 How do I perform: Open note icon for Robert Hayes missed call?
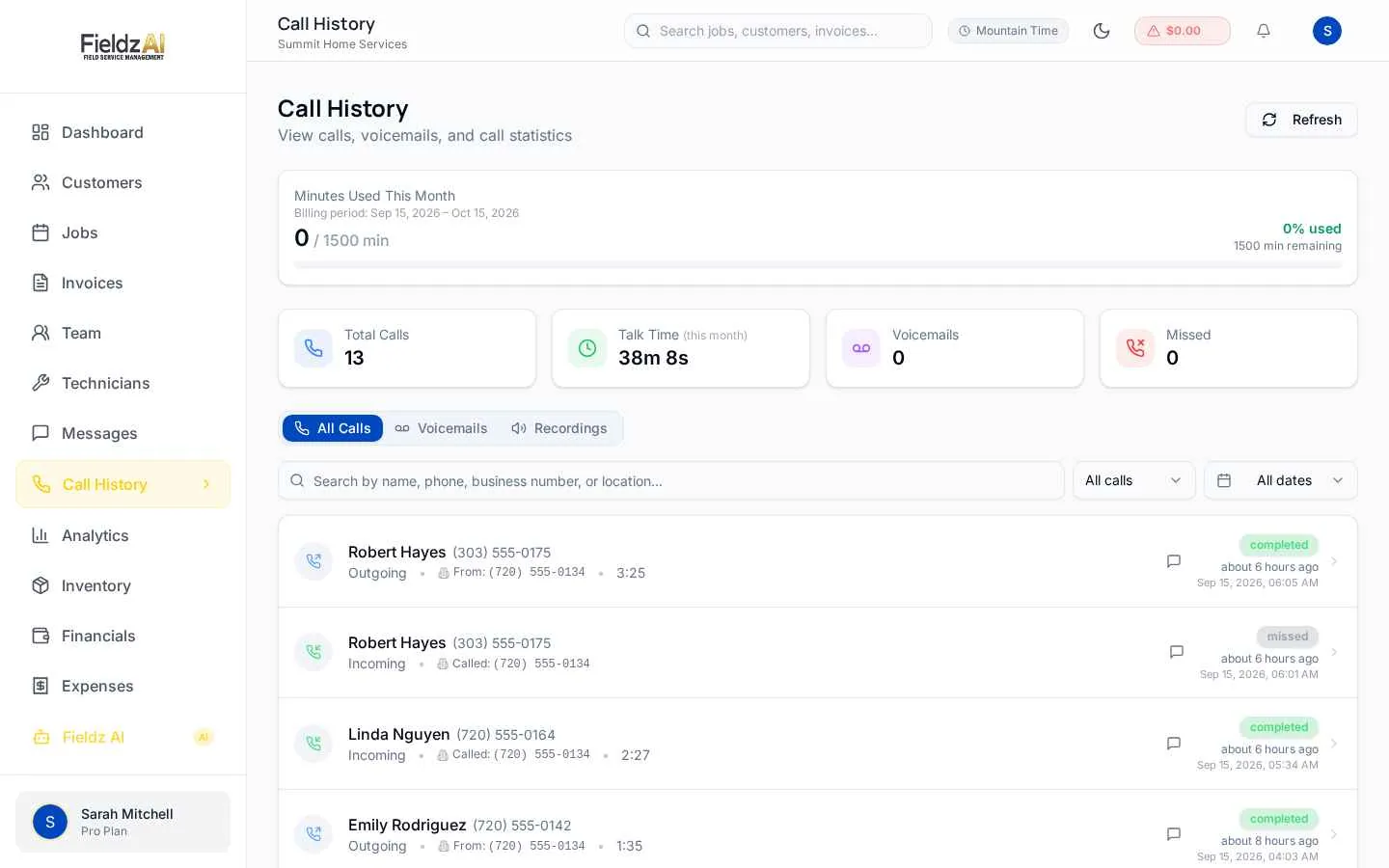[x=1177, y=652]
